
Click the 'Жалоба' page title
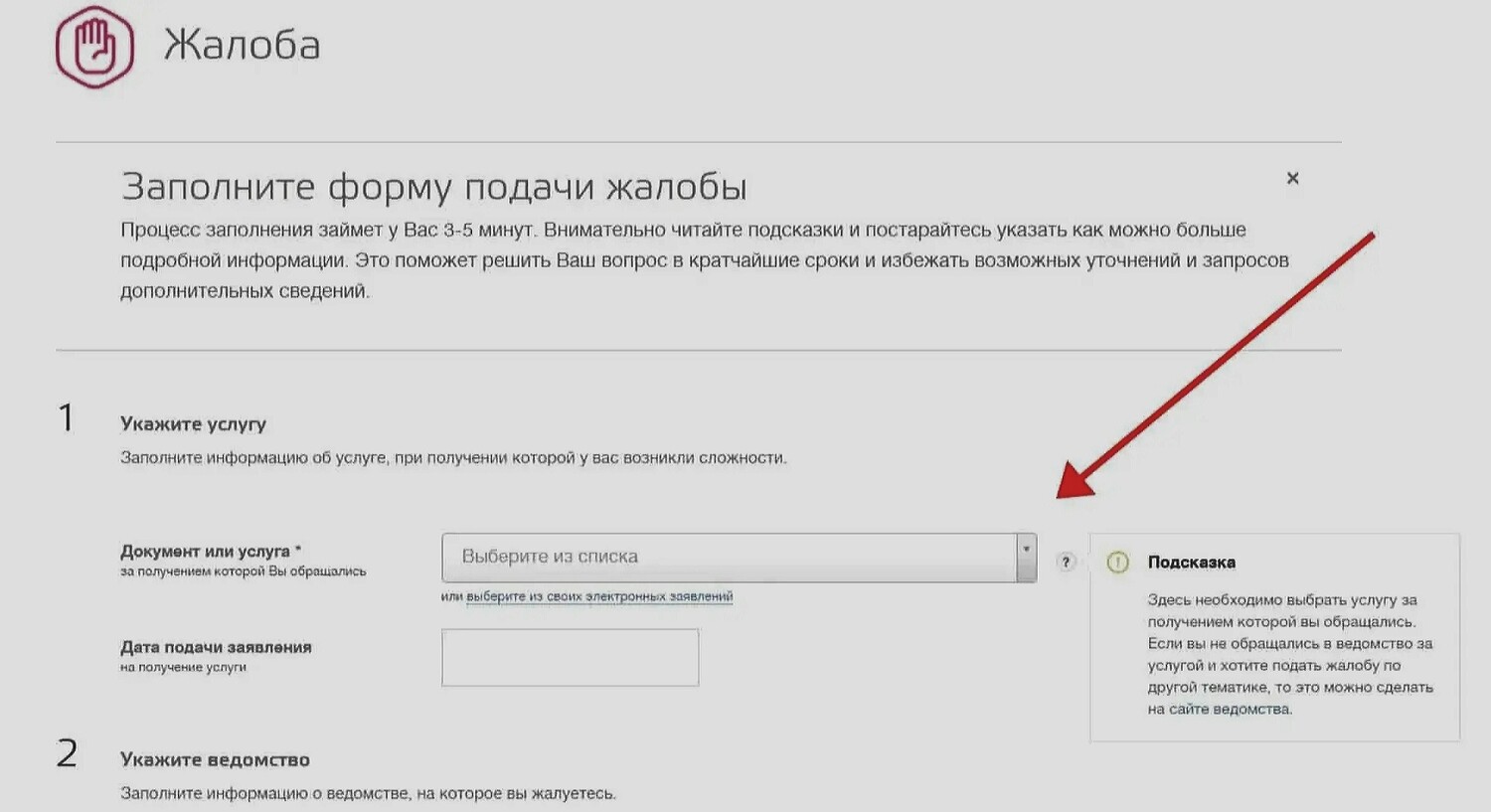[x=242, y=46]
